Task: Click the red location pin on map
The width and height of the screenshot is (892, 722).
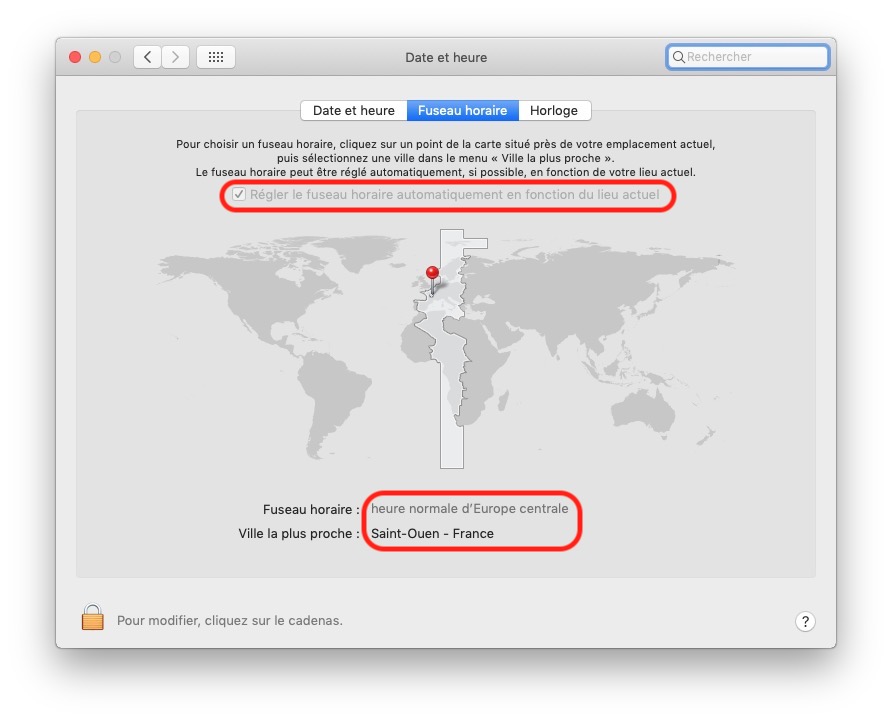Action: (432, 273)
